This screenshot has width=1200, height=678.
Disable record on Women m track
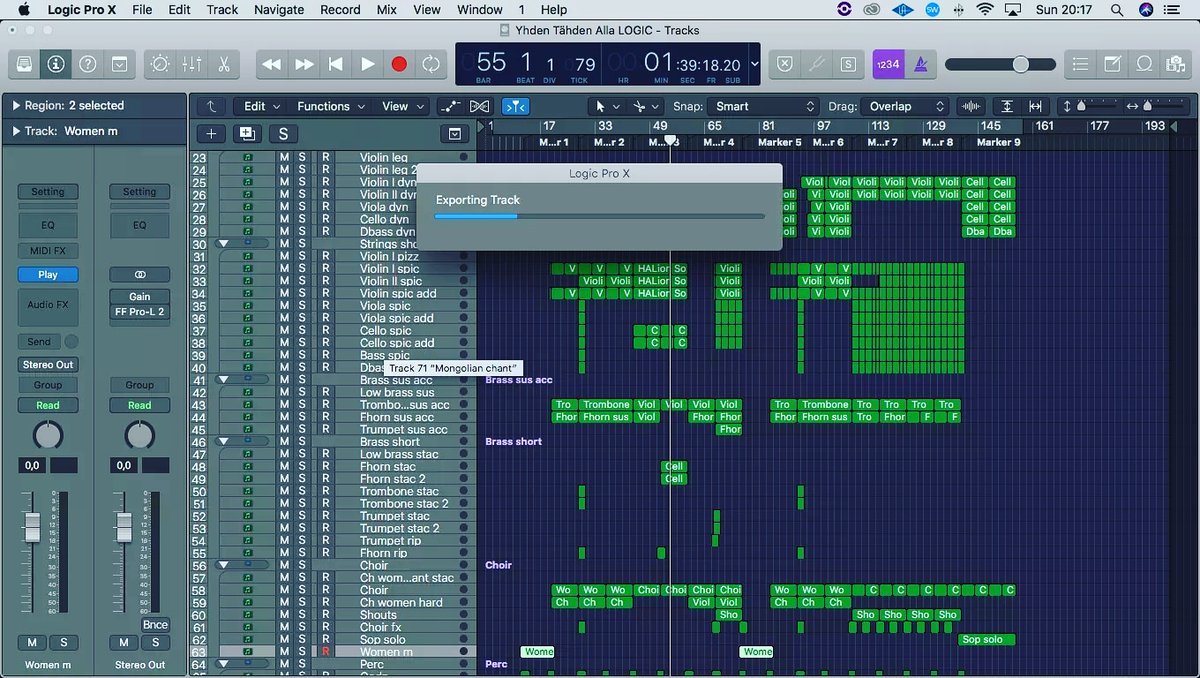tap(325, 652)
